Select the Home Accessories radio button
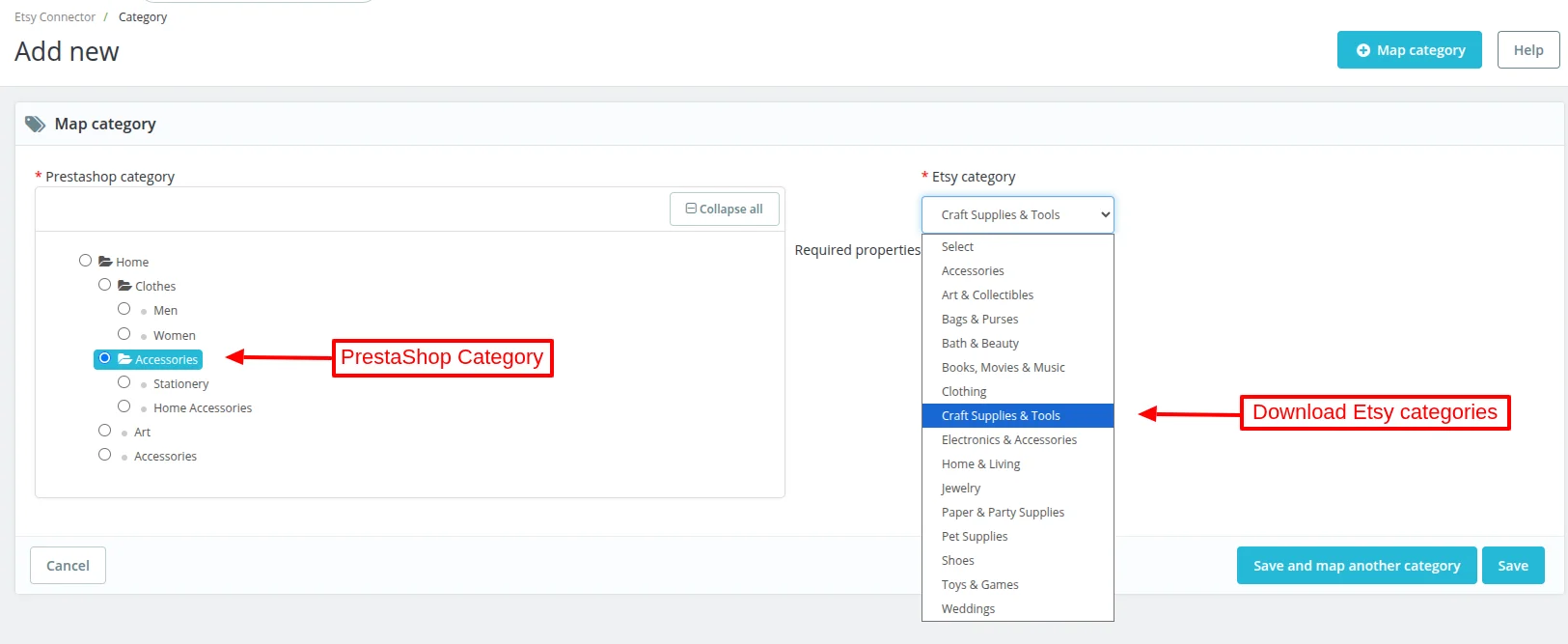 tap(124, 406)
